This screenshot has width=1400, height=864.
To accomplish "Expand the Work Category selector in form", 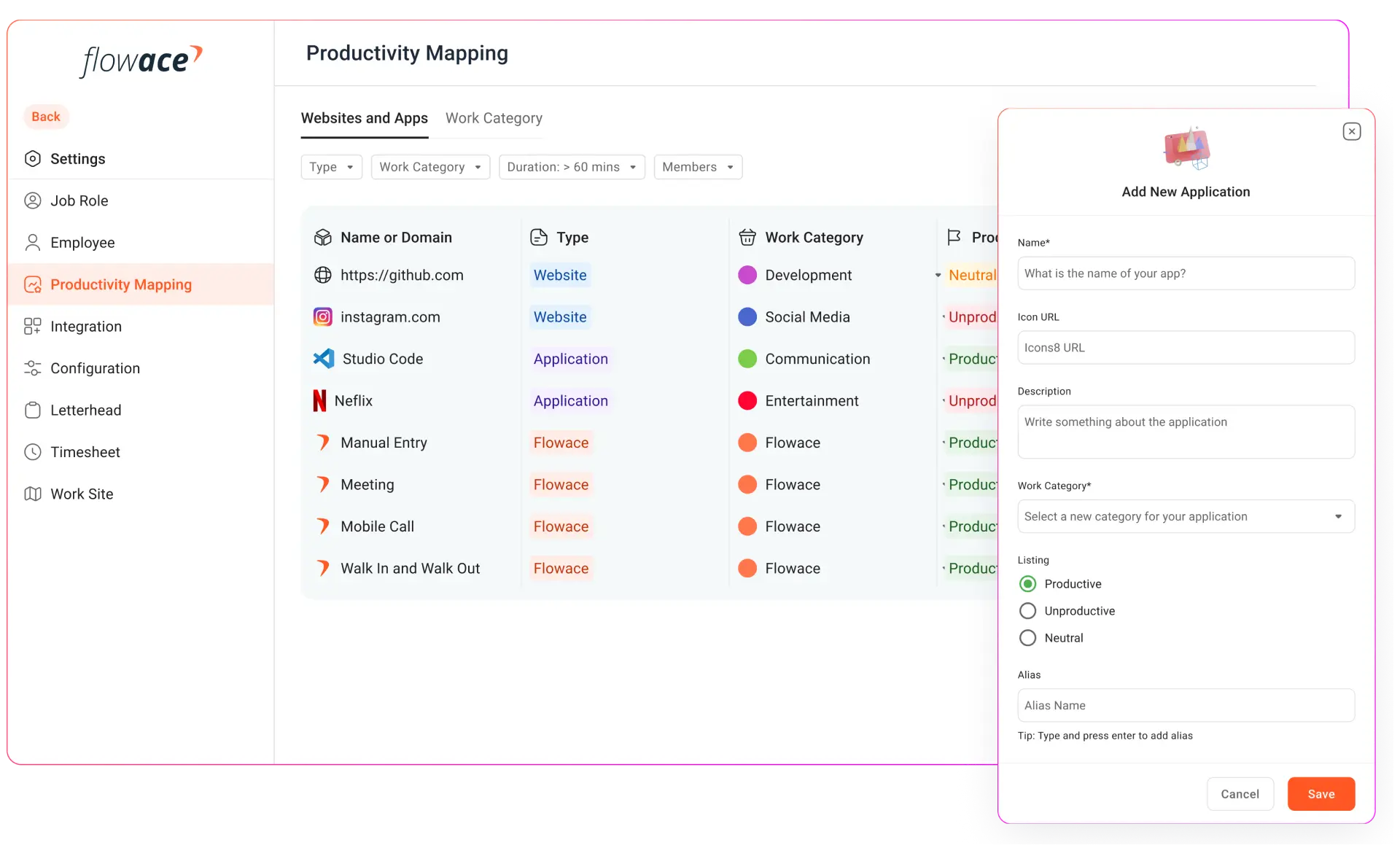I will 1185,516.
